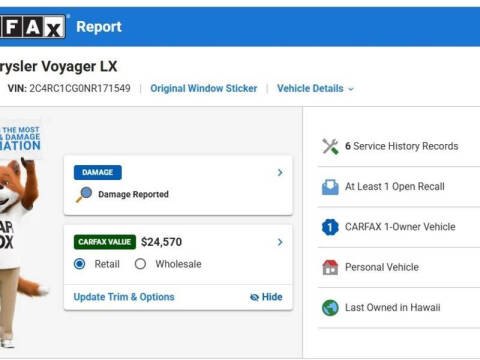Image resolution: width=480 pixels, height=360 pixels.
Task: Expand the CARFAX Value chevron arrow
Action: pyautogui.click(x=280, y=242)
